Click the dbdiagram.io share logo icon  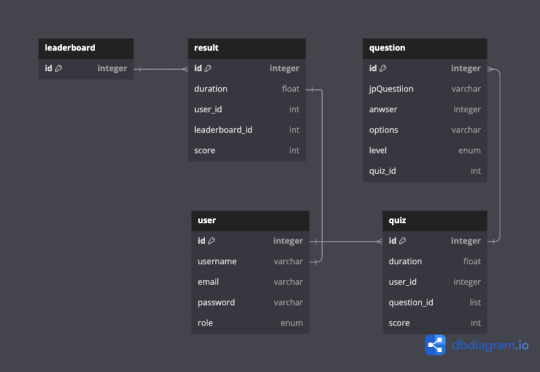[435, 344]
